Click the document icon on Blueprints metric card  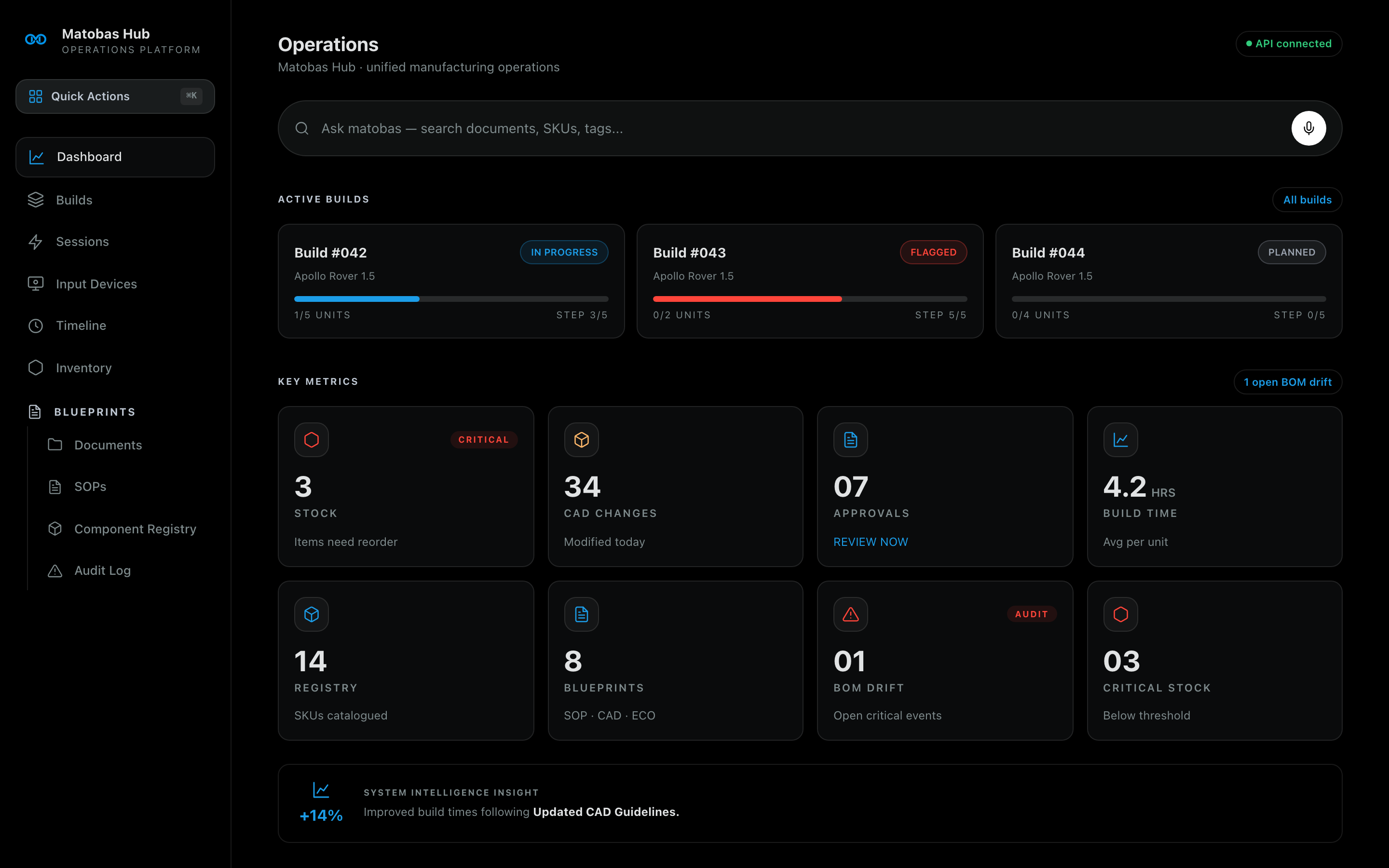[582, 614]
